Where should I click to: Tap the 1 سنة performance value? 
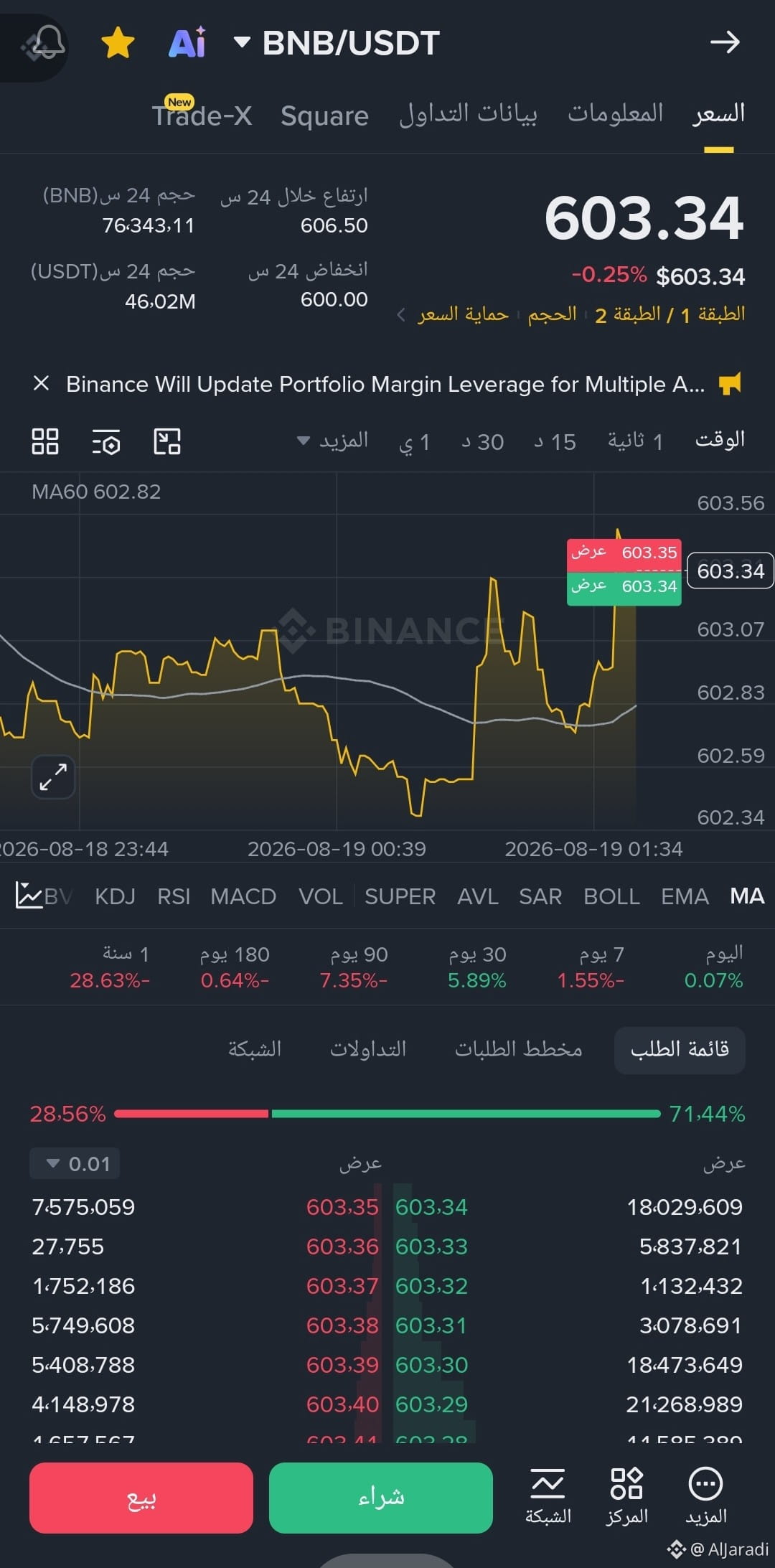110,980
